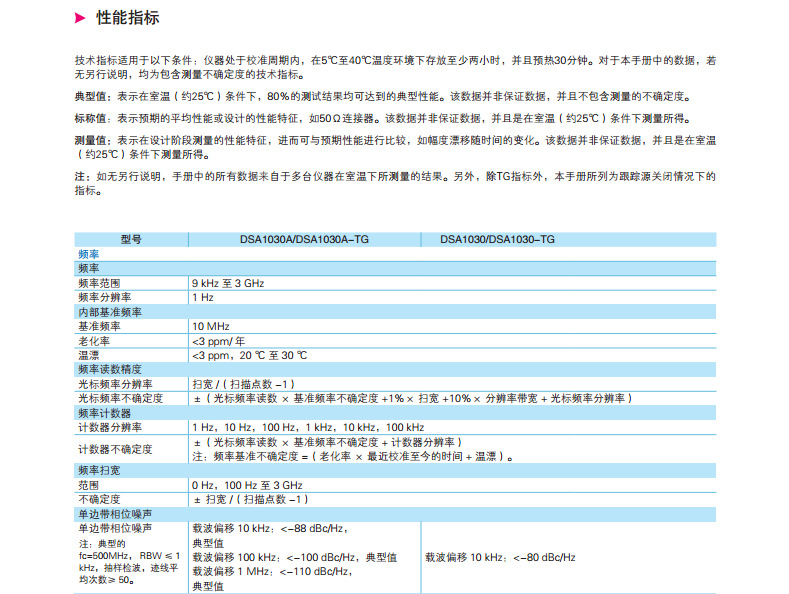Select the value 9 kHz 至 3 GHz

tap(228, 283)
